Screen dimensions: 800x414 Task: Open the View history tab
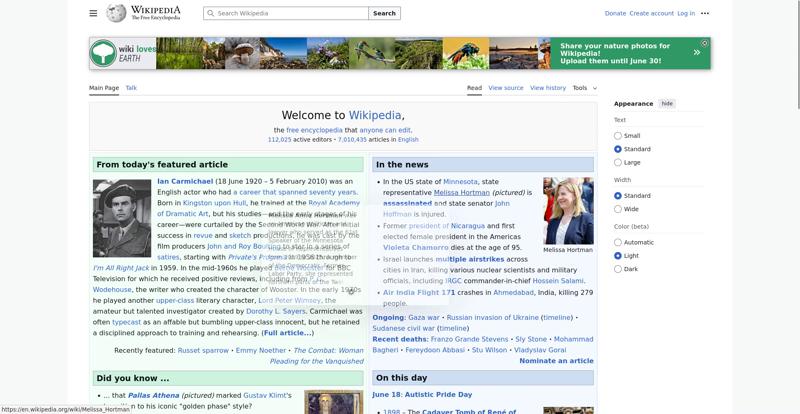click(547, 88)
